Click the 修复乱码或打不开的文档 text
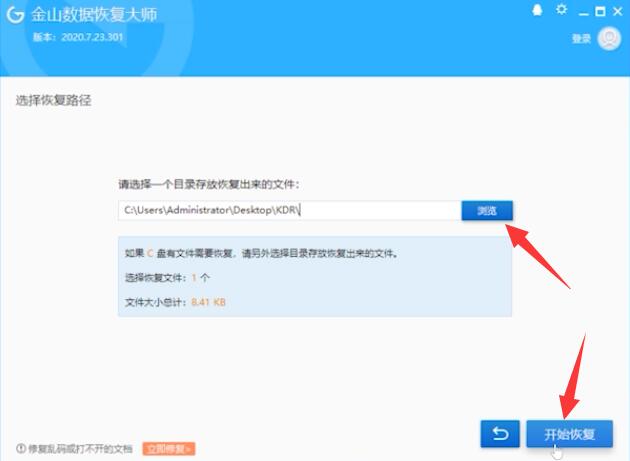The image size is (630, 461). [x=80, y=449]
